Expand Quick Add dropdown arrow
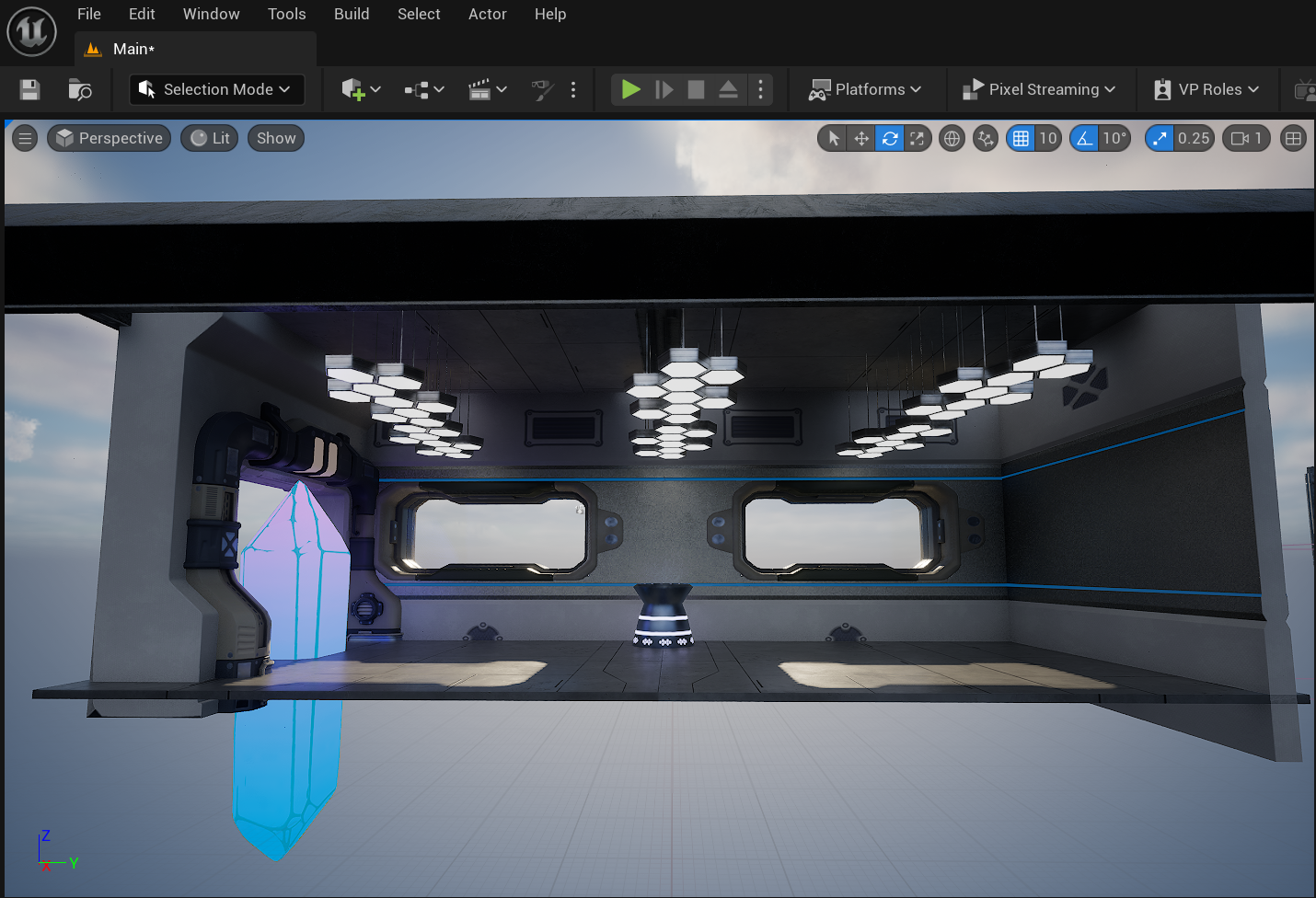 [375, 89]
